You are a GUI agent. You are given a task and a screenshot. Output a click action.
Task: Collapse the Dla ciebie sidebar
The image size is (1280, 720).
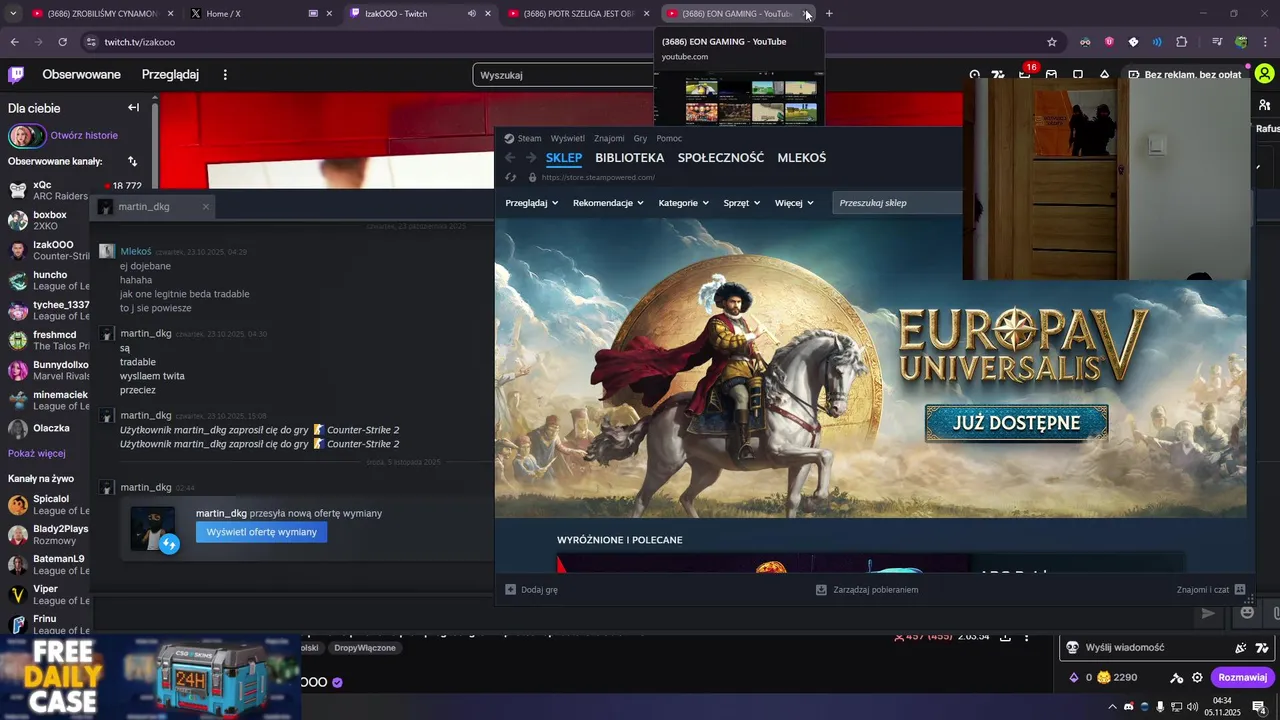point(133,108)
